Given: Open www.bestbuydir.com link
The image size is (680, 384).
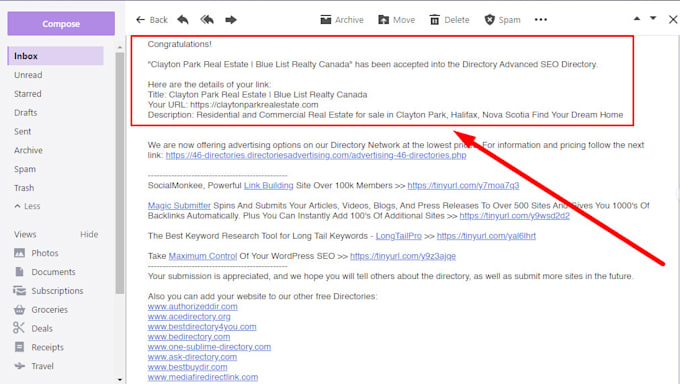Looking at the screenshot, I should pos(187,367).
